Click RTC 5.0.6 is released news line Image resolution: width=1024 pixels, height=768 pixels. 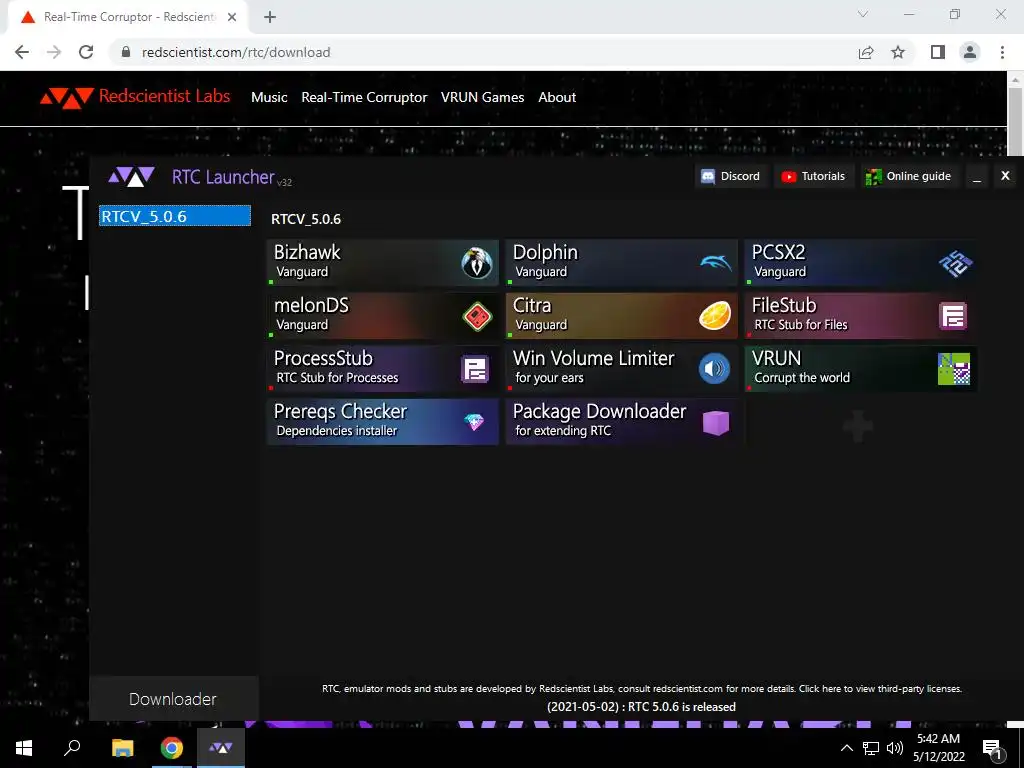tap(641, 707)
